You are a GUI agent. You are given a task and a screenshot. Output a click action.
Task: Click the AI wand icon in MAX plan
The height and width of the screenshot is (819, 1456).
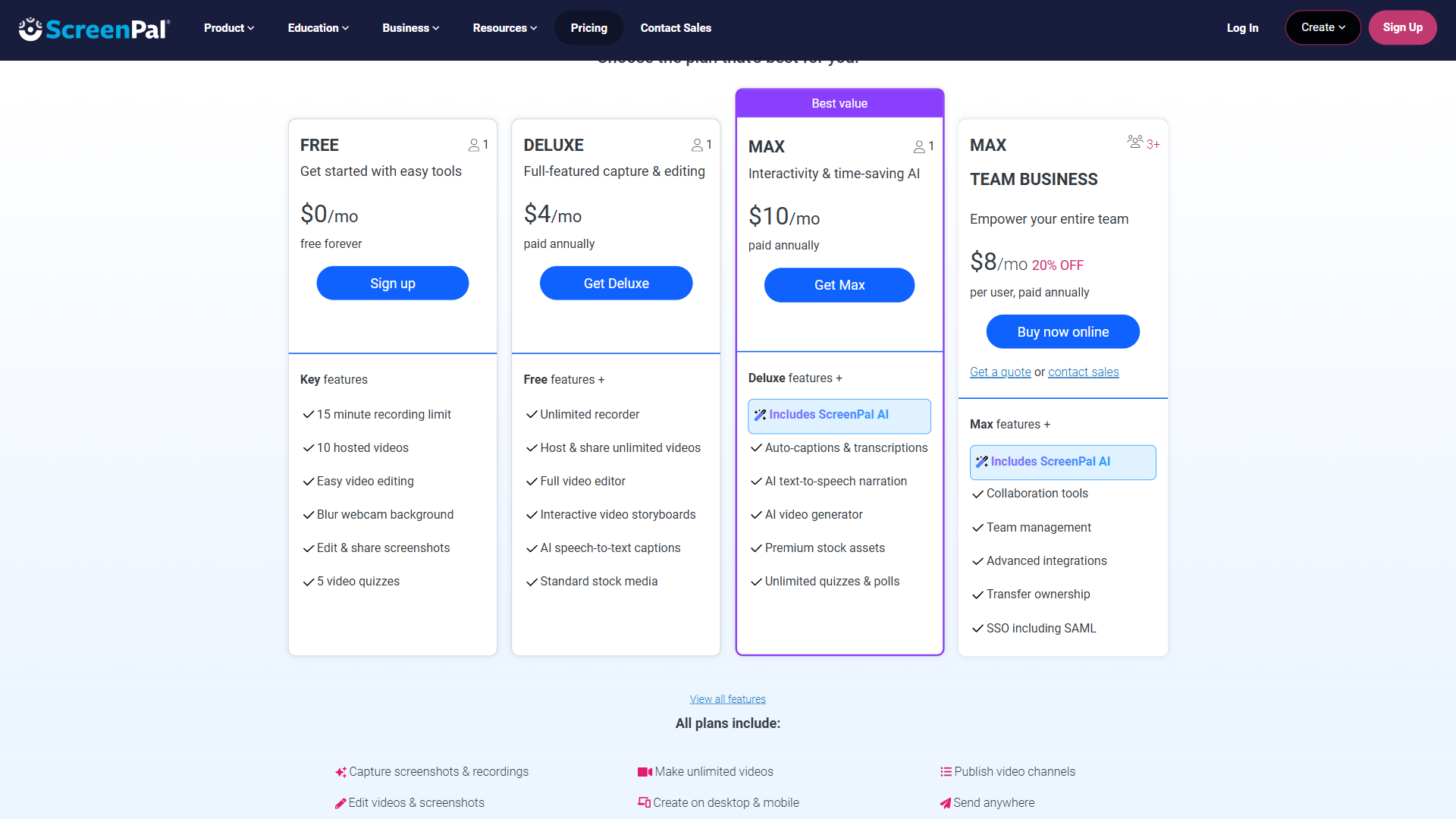[x=760, y=415]
